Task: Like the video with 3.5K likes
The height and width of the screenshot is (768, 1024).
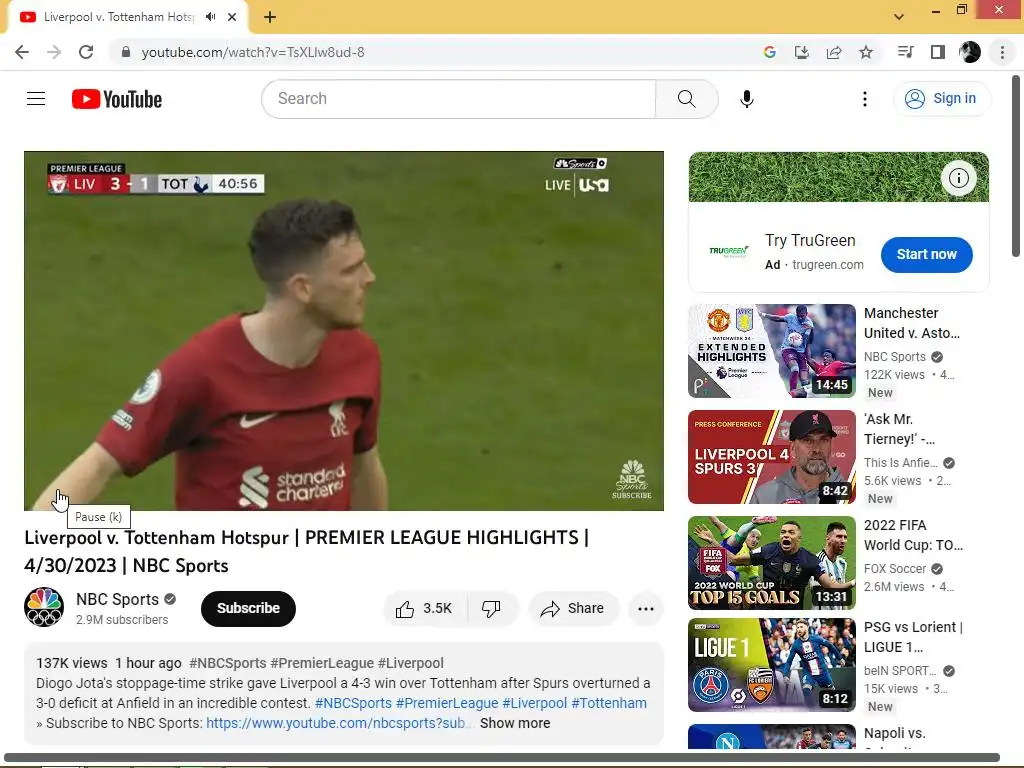Action: (424, 609)
